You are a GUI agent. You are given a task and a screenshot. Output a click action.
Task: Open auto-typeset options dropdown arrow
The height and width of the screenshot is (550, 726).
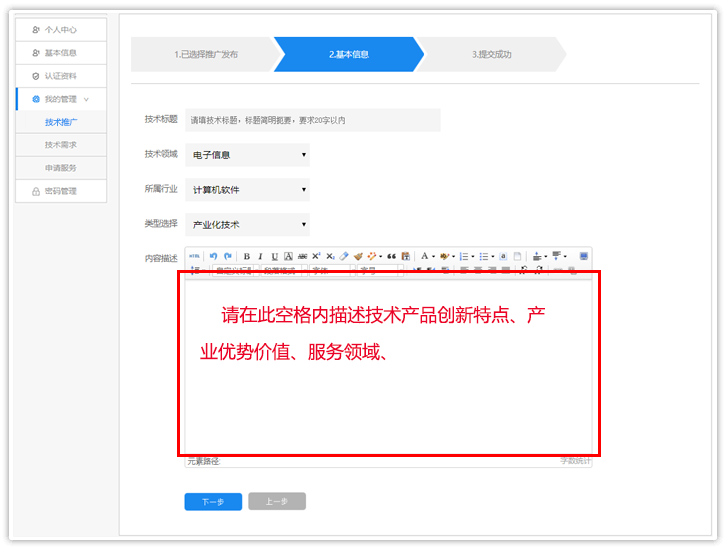pyautogui.click(x=381, y=256)
